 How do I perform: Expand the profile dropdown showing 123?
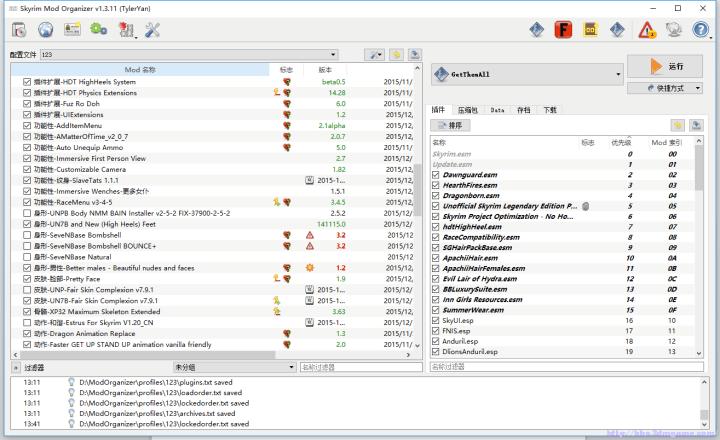click(188, 54)
